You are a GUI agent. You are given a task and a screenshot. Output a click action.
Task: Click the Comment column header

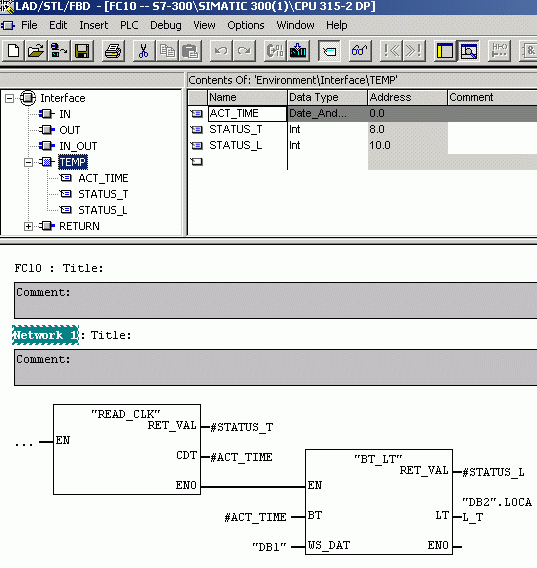pos(492,97)
